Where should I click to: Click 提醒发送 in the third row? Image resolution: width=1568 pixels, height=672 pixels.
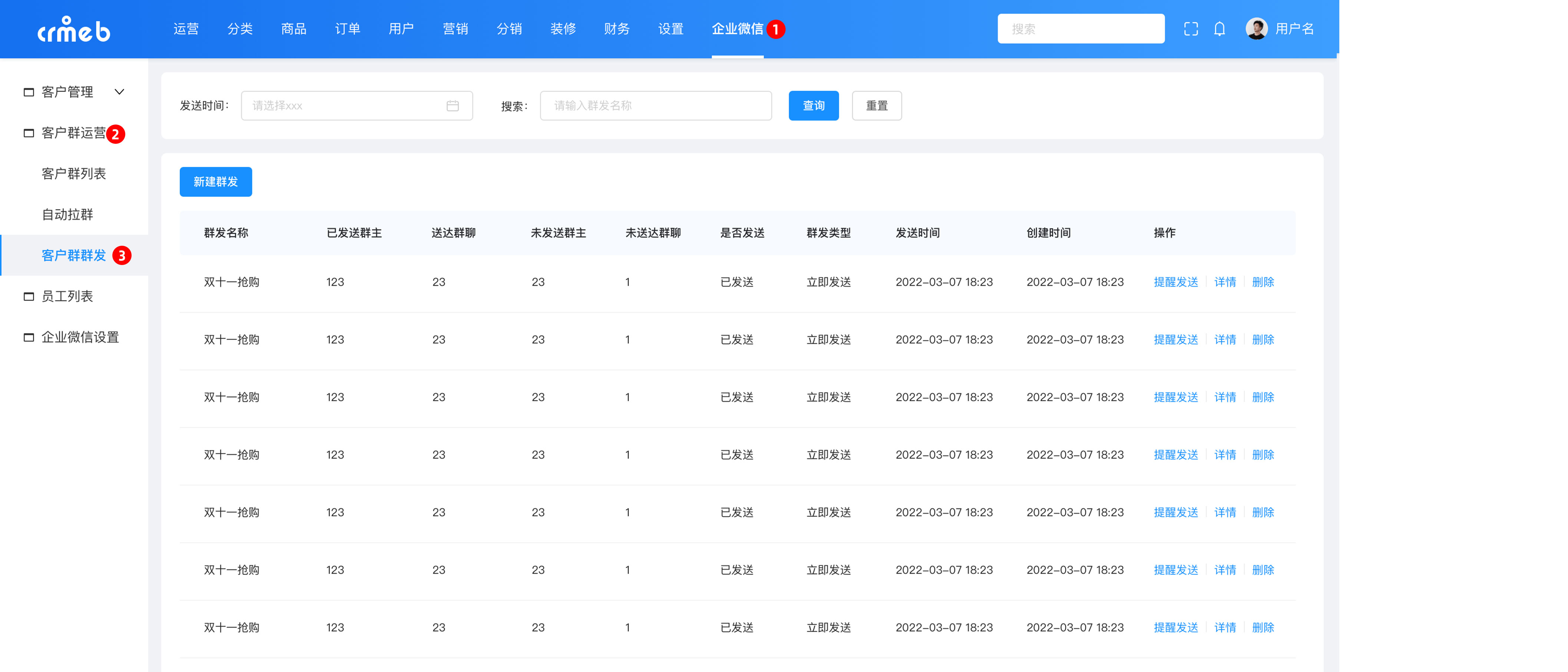1176,397
